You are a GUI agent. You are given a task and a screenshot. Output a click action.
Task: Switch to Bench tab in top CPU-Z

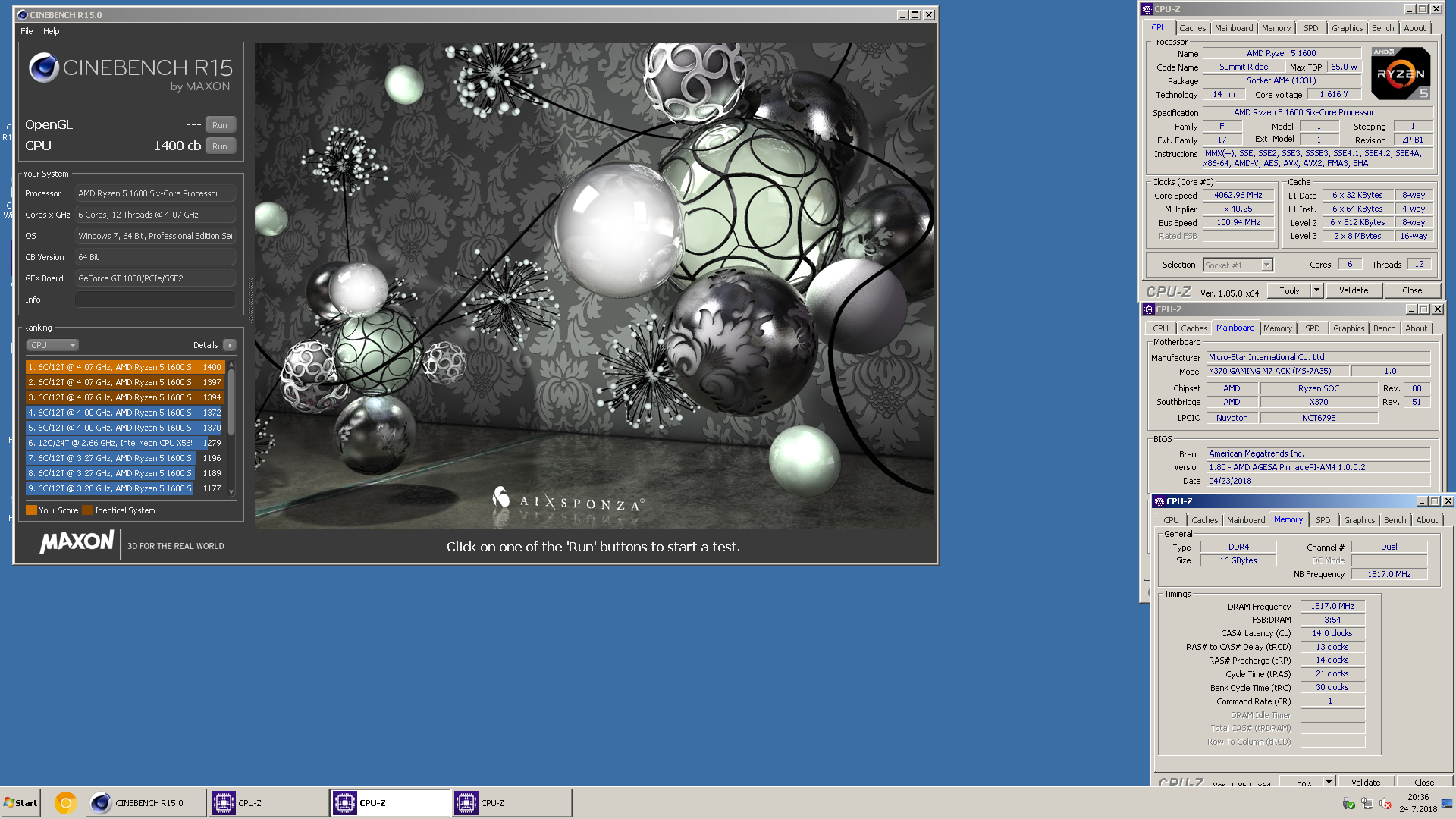click(1382, 28)
